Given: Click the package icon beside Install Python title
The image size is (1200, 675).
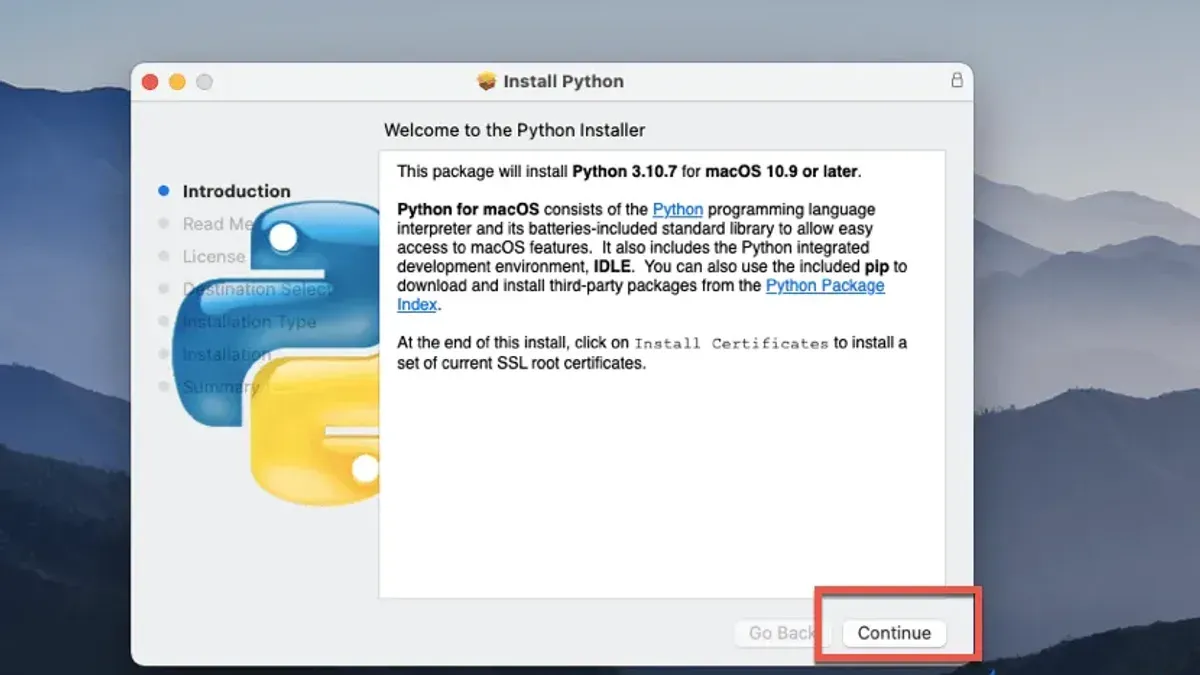Looking at the screenshot, I should click(487, 81).
